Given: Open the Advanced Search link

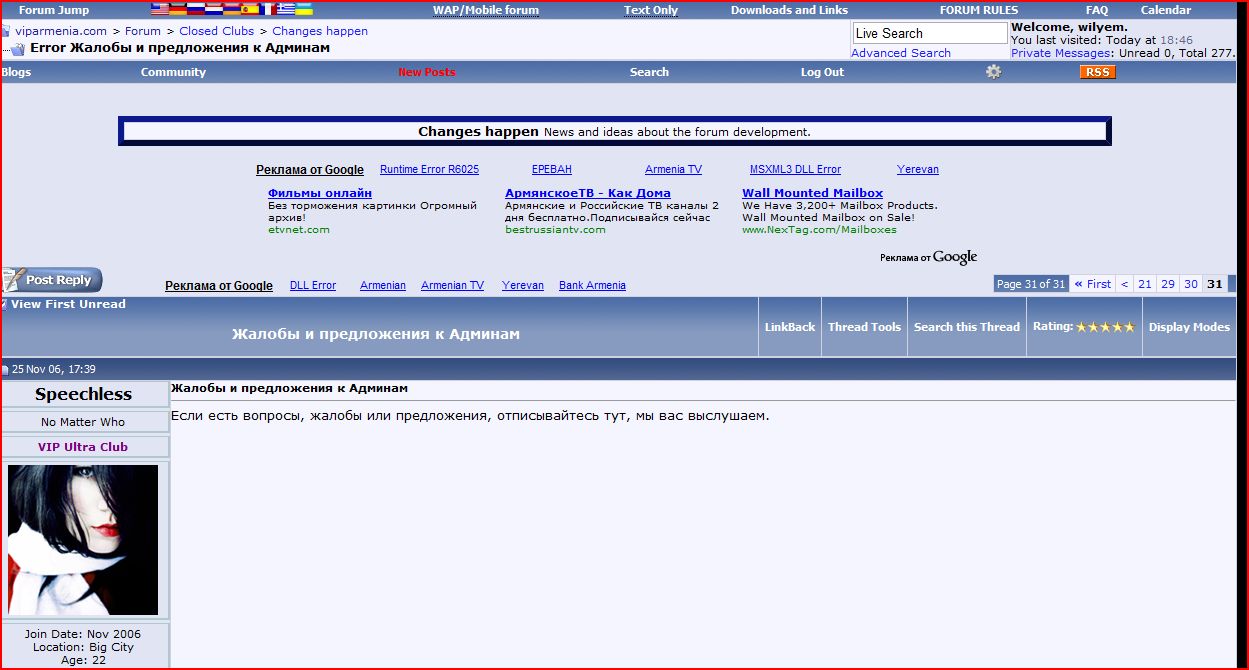Looking at the screenshot, I should (901, 53).
